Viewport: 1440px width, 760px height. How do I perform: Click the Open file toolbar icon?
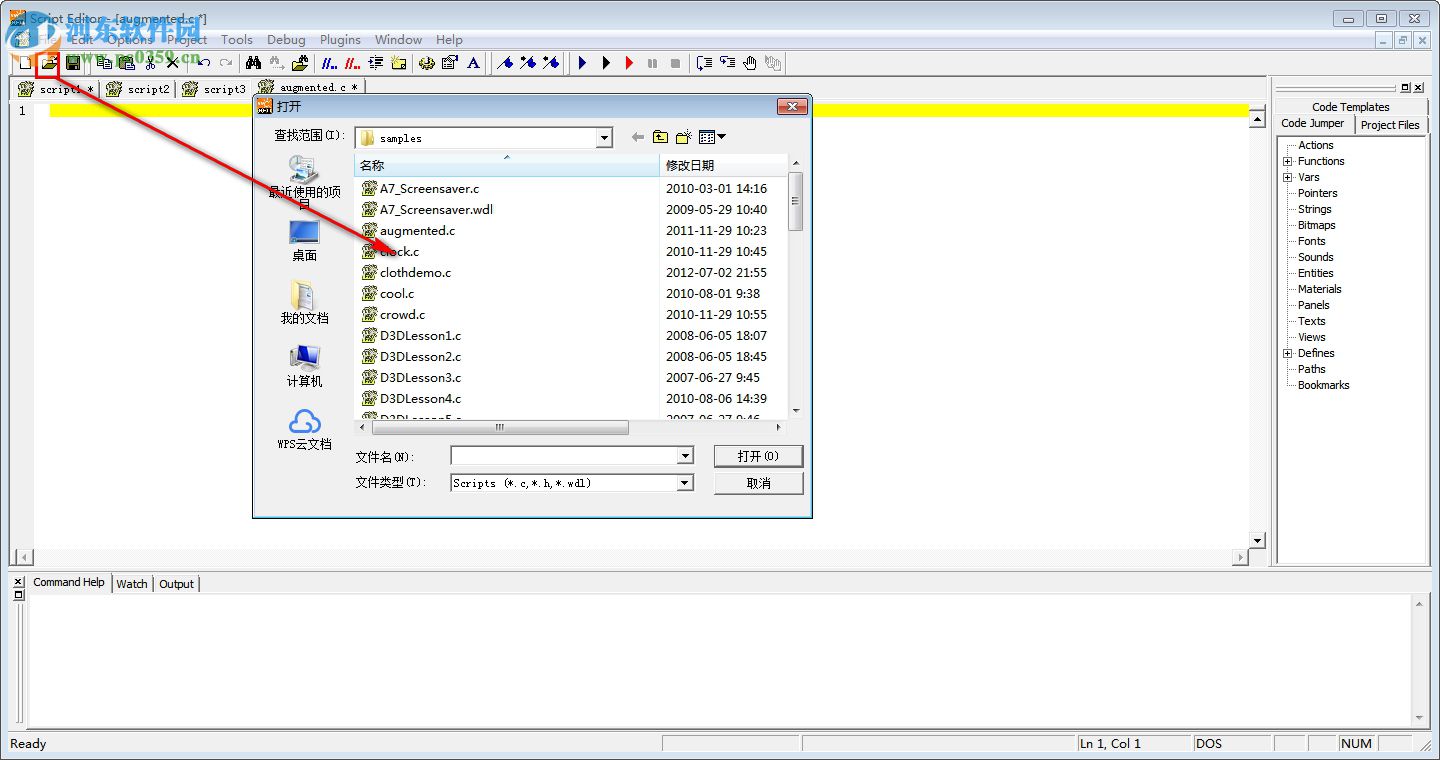pos(49,63)
